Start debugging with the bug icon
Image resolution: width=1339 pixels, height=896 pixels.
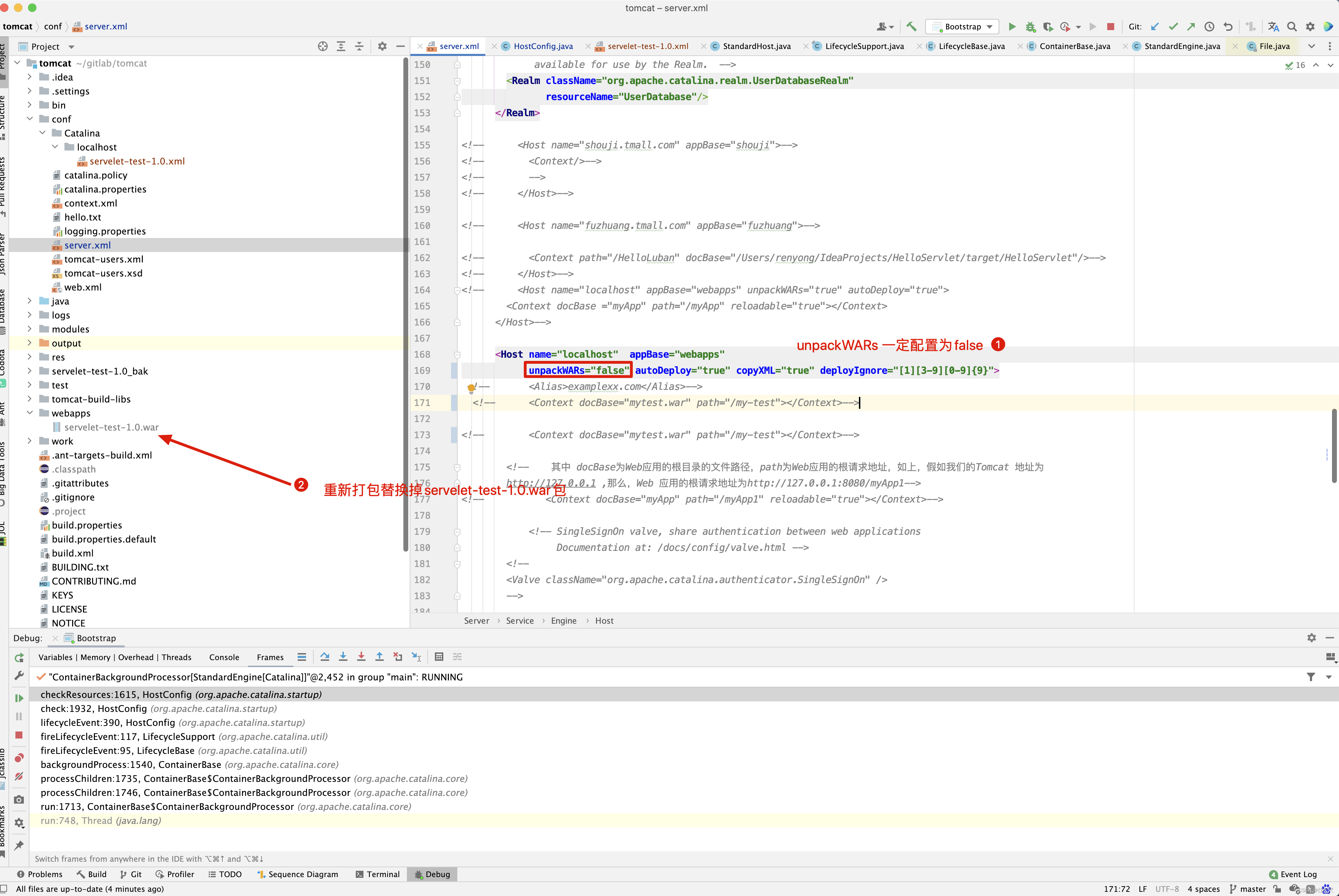(x=1030, y=26)
